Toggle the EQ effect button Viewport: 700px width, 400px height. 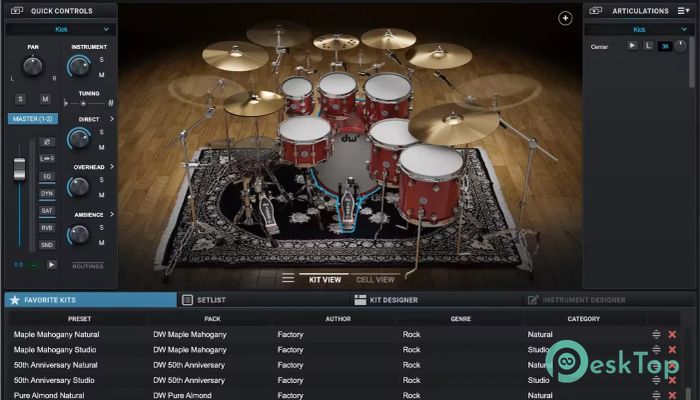coord(47,176)
